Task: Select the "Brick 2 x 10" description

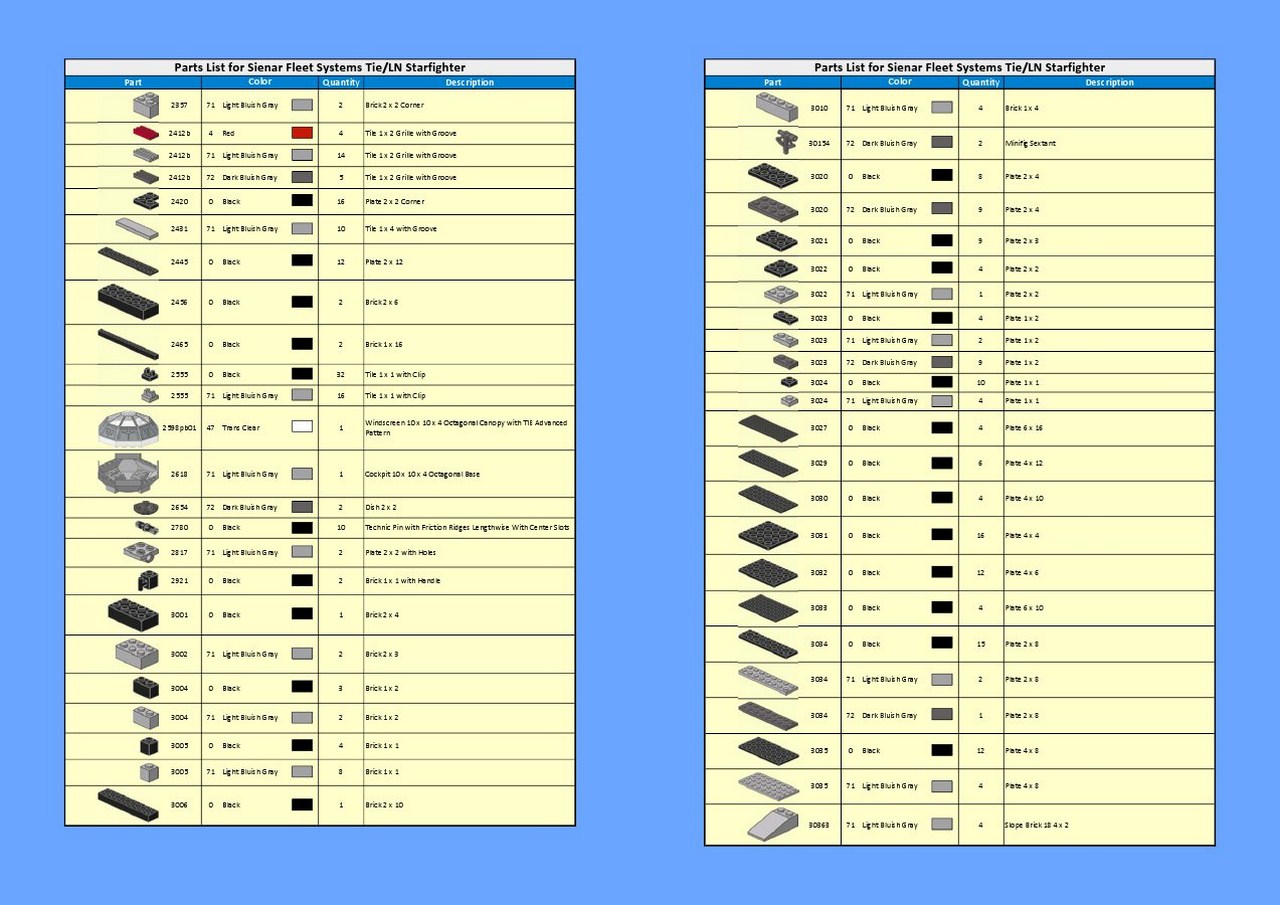Action: pyautogui.click(x=385, y=805)
